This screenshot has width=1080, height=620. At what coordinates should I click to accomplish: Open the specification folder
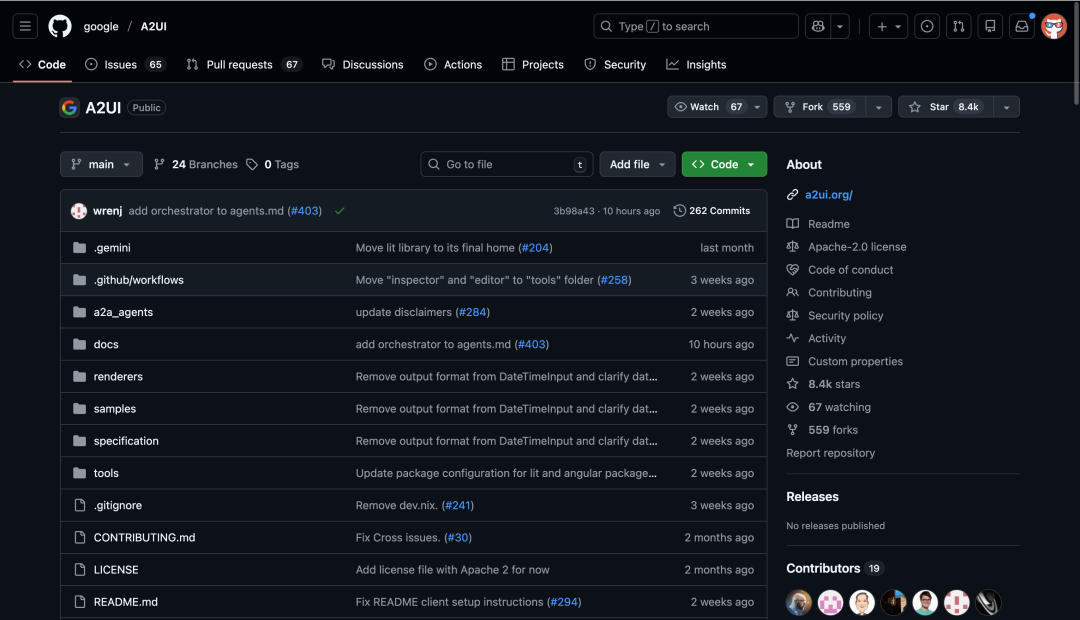coord(126,441)
